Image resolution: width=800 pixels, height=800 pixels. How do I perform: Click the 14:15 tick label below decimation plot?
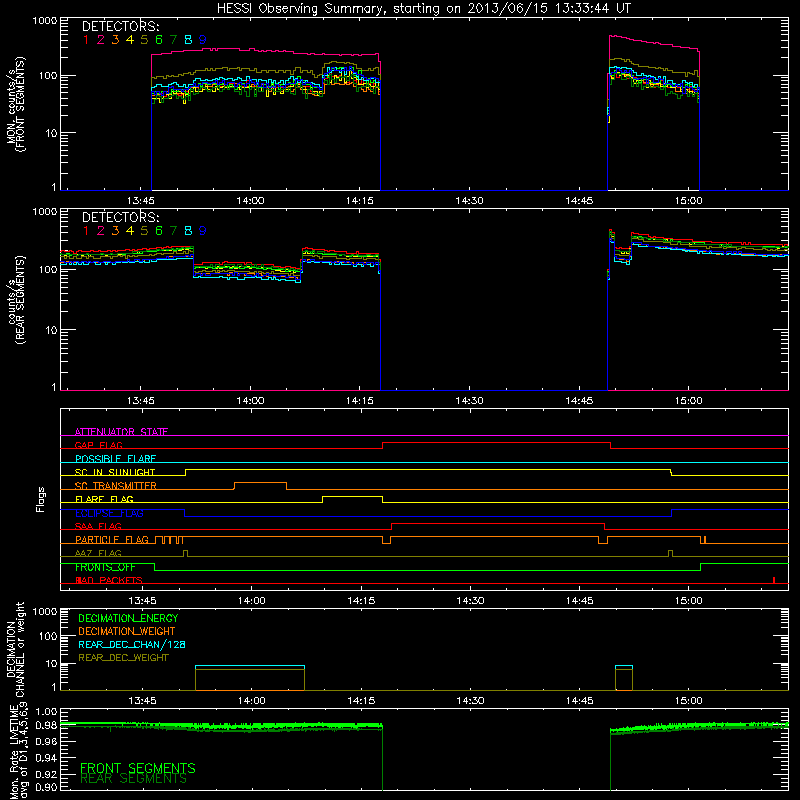pyautogui.click(x=361, y=701)
